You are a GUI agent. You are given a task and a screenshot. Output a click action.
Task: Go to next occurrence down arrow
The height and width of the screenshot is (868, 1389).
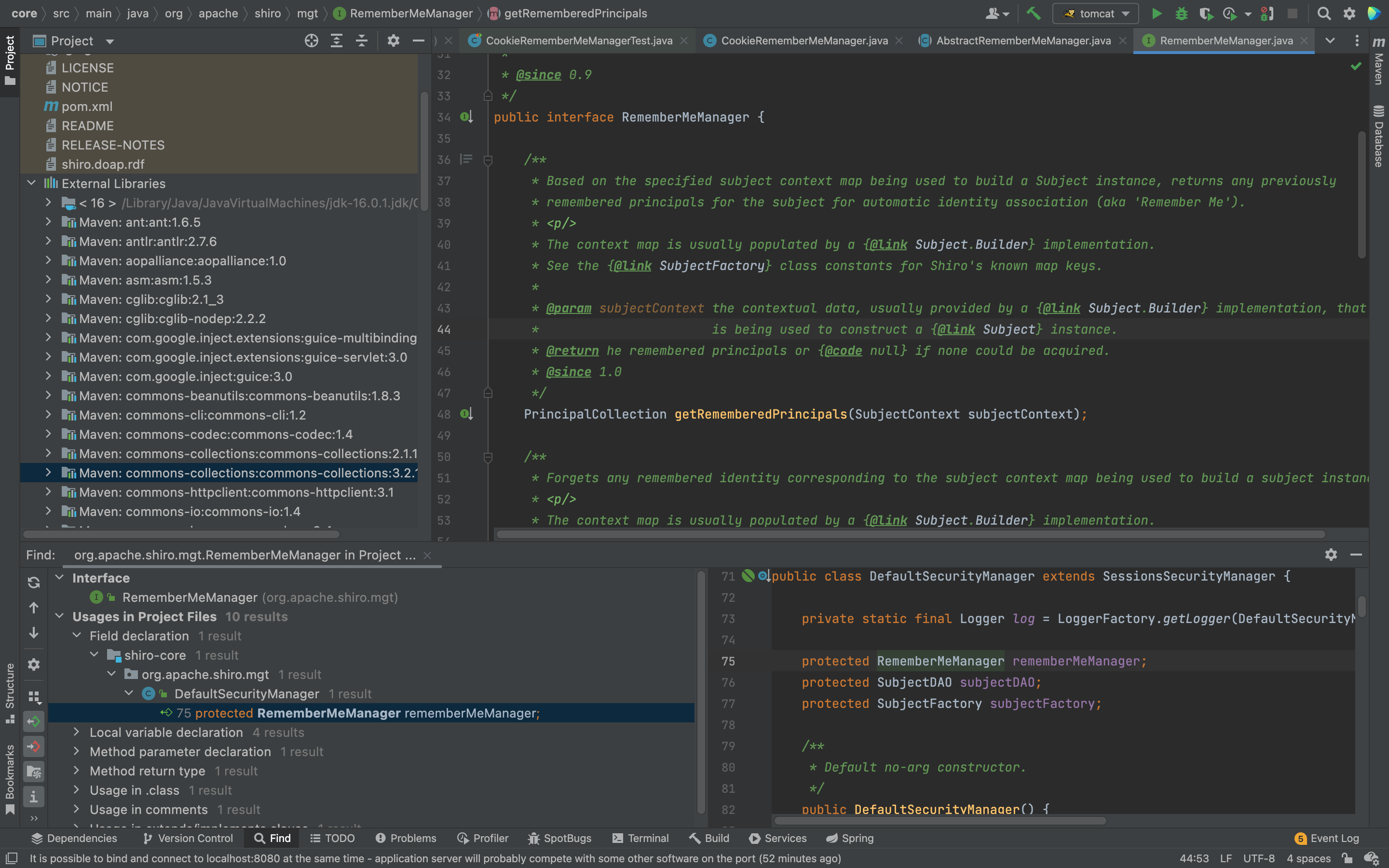tap(34, 633)
